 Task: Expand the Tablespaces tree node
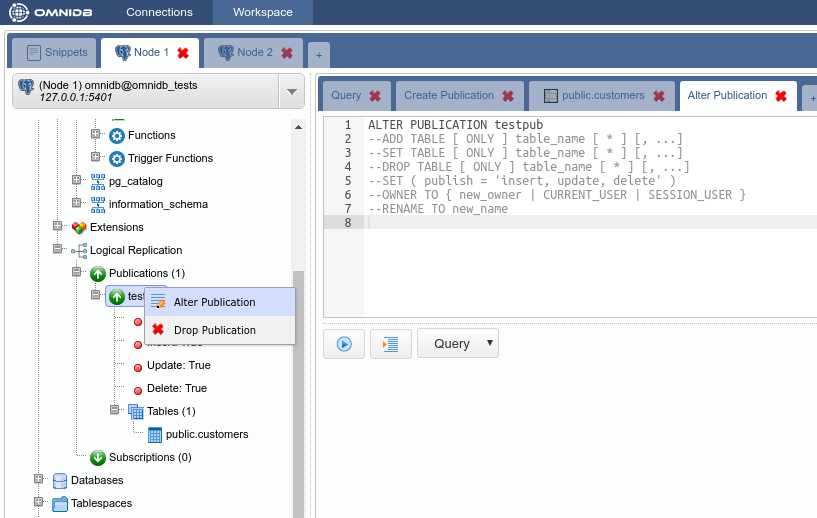point(39,502)
